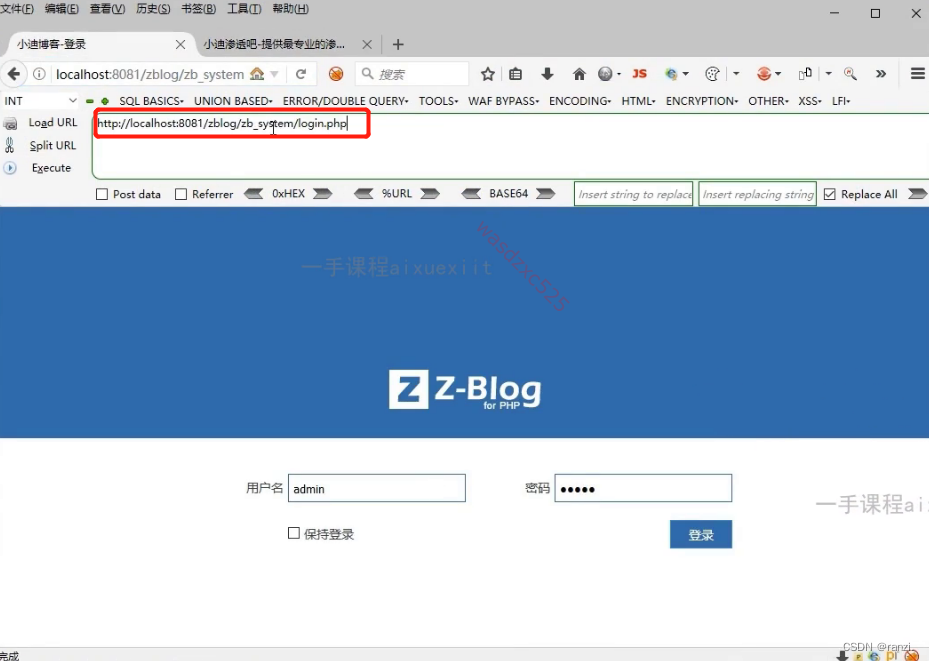Expand HTML menu in HackBar
The width and height of the screenshot is (929, 661).
[x=638, y=101]
